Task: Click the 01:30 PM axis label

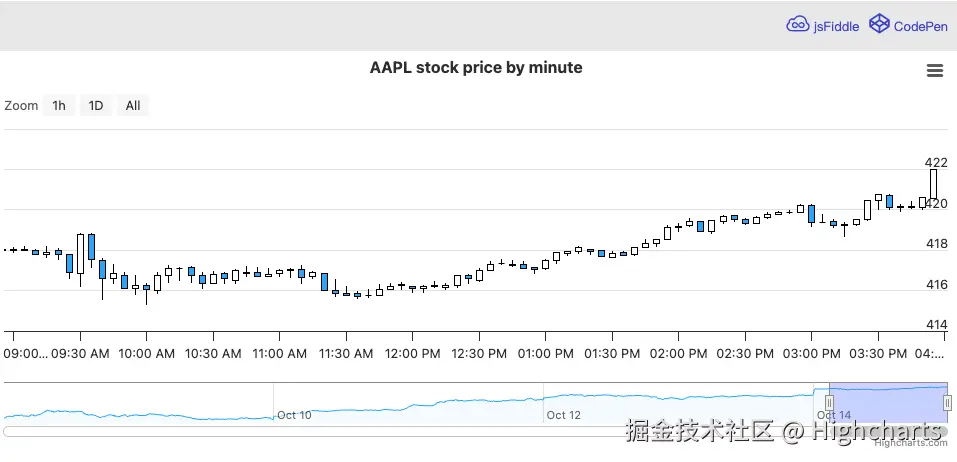Action: click(612, 353)
